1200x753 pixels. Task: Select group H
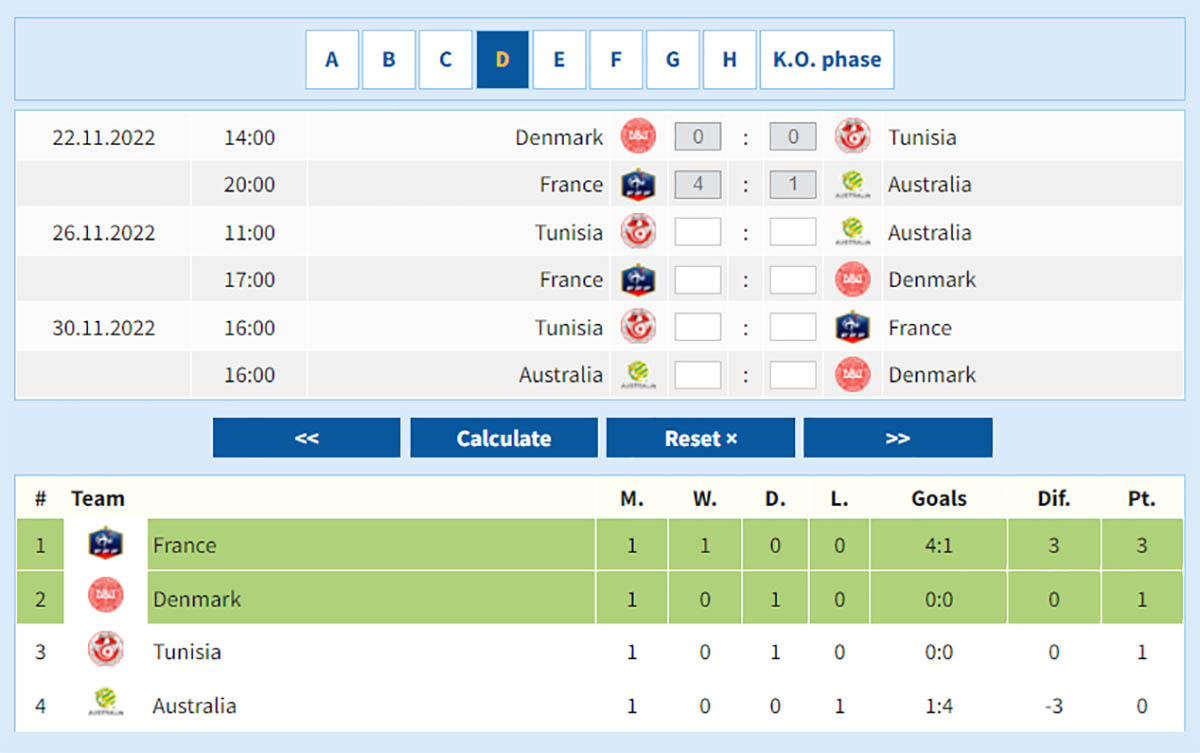tap(730, 59)
